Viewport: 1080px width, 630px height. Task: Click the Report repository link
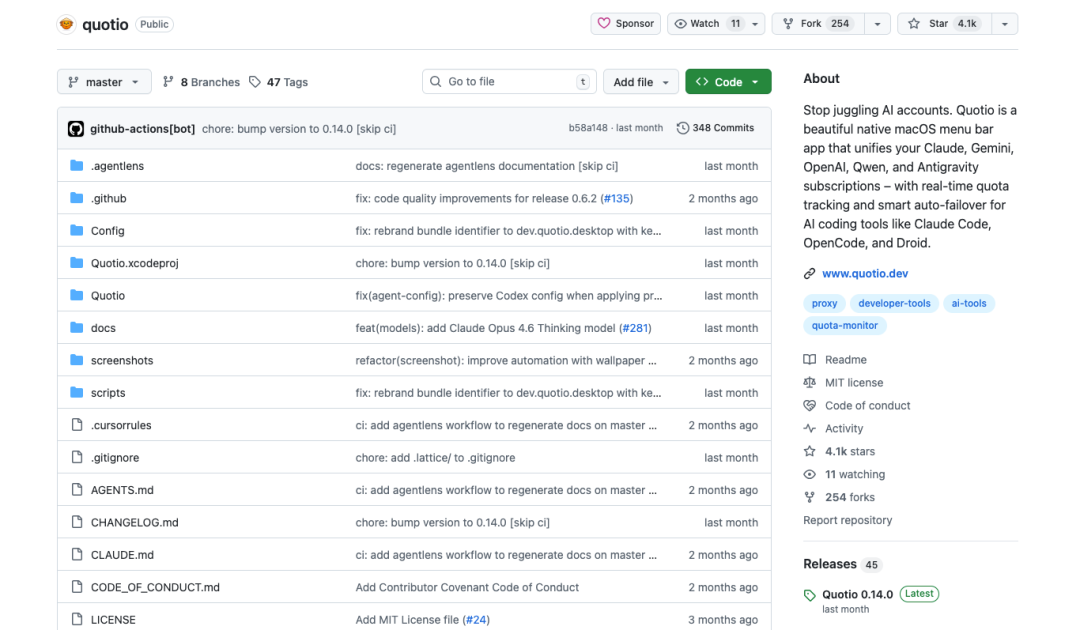tap(847, 519)
